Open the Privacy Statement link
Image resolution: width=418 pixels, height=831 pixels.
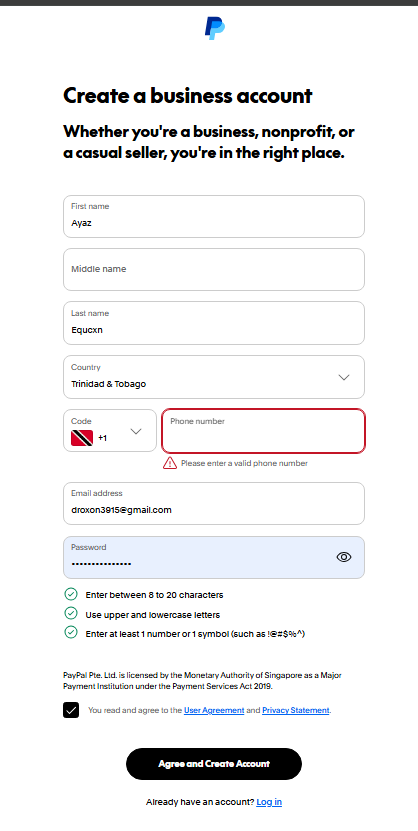pos(296,710)
